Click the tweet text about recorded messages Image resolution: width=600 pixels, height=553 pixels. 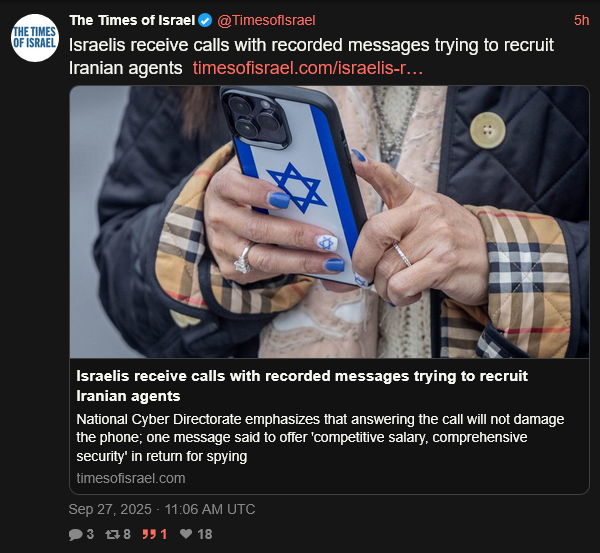(x=311, y=56)
